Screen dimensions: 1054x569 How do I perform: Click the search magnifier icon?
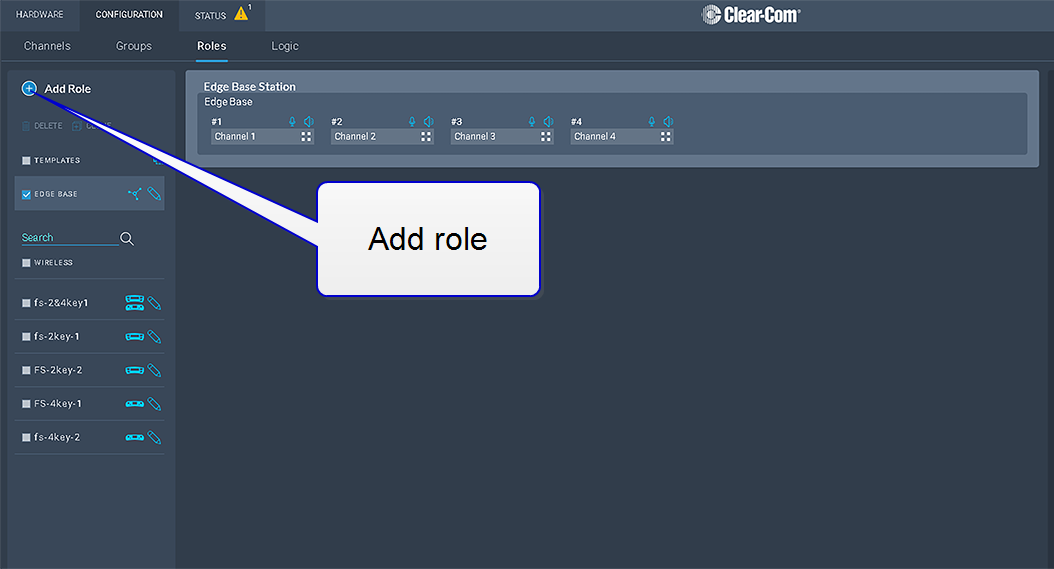pyautogui.click(x=127, y=238)
